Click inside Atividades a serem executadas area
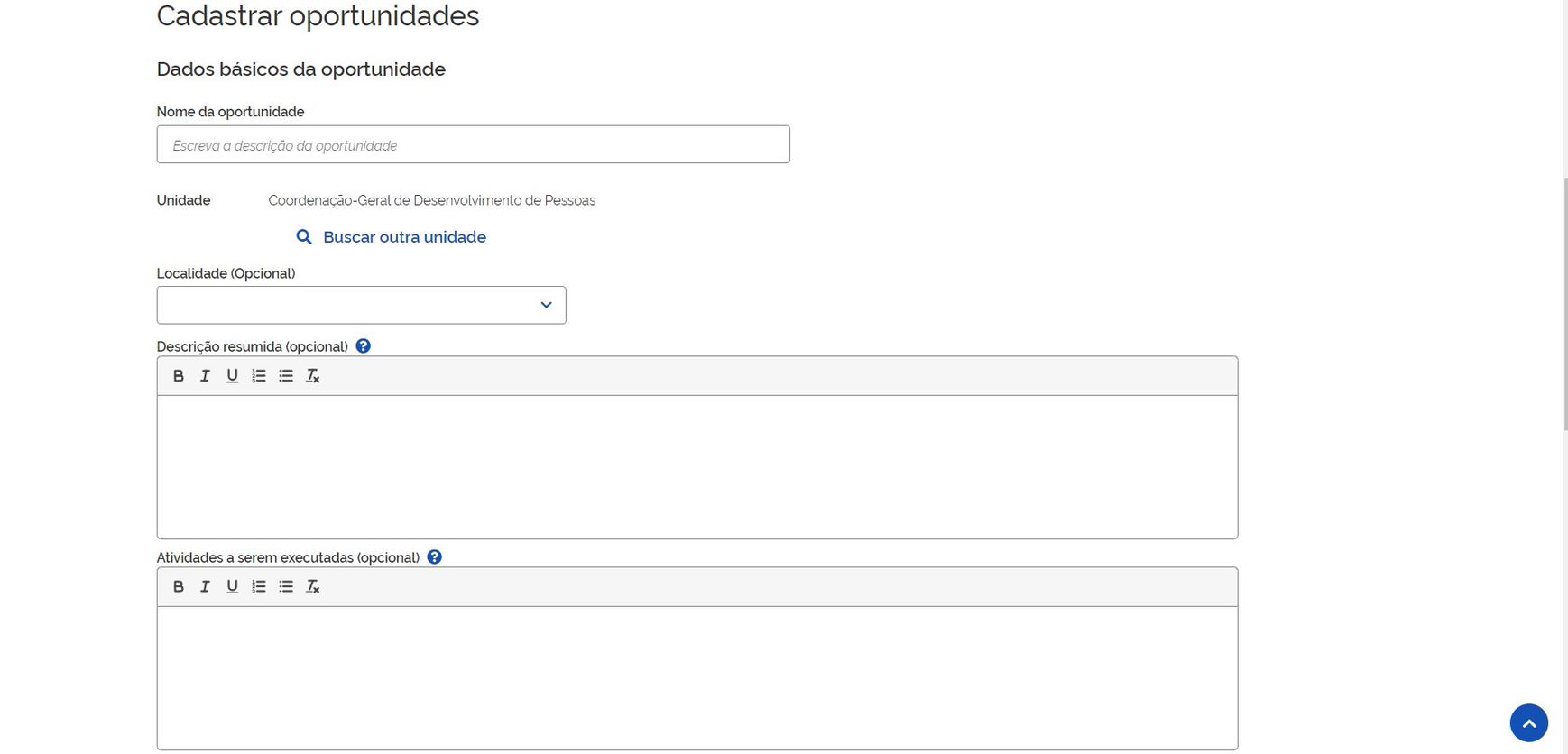The height and width of the screenshot is (754, 1568). click(x=696, y=678)
